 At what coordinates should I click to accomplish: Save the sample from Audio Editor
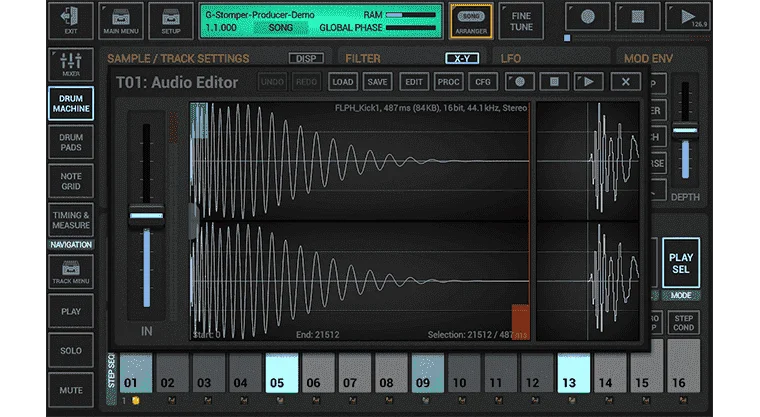(x=377, y=82)
